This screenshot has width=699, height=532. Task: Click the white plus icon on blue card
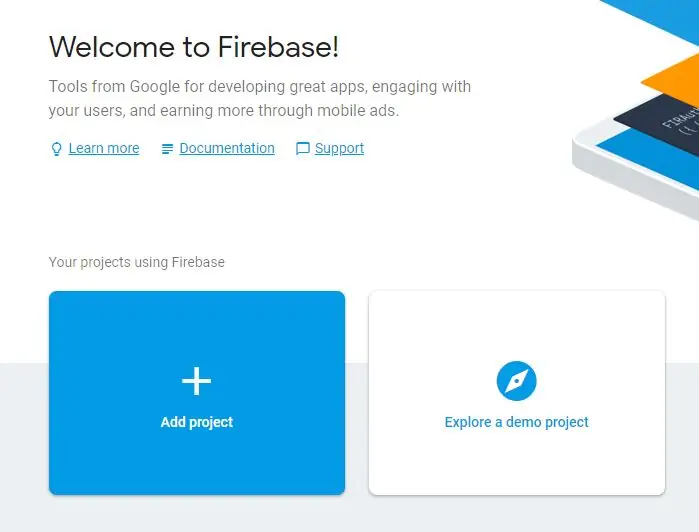[x=197, y=381]
